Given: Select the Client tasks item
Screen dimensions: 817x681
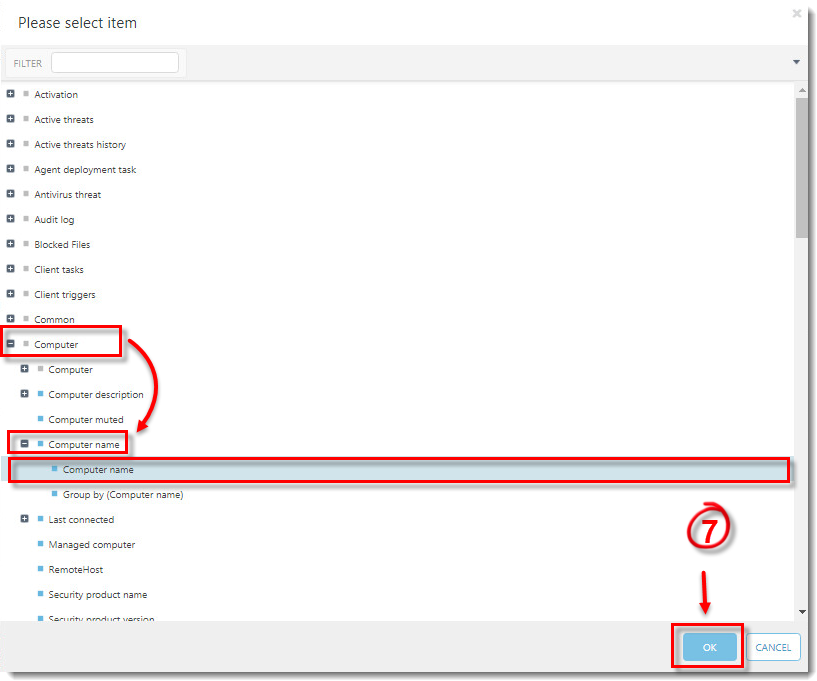Looking at the screenshot, I should click(59, 269).
